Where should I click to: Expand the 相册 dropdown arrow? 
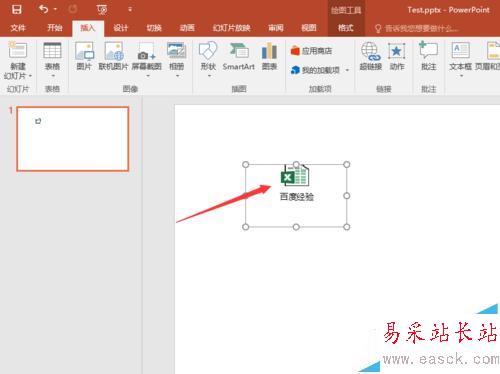tap(177, 76)
